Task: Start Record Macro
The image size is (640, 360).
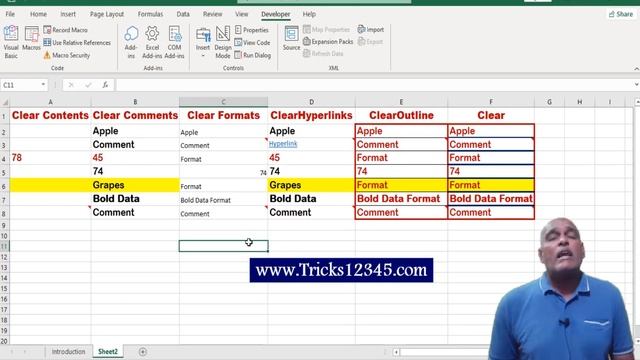Action: point(65,30)
